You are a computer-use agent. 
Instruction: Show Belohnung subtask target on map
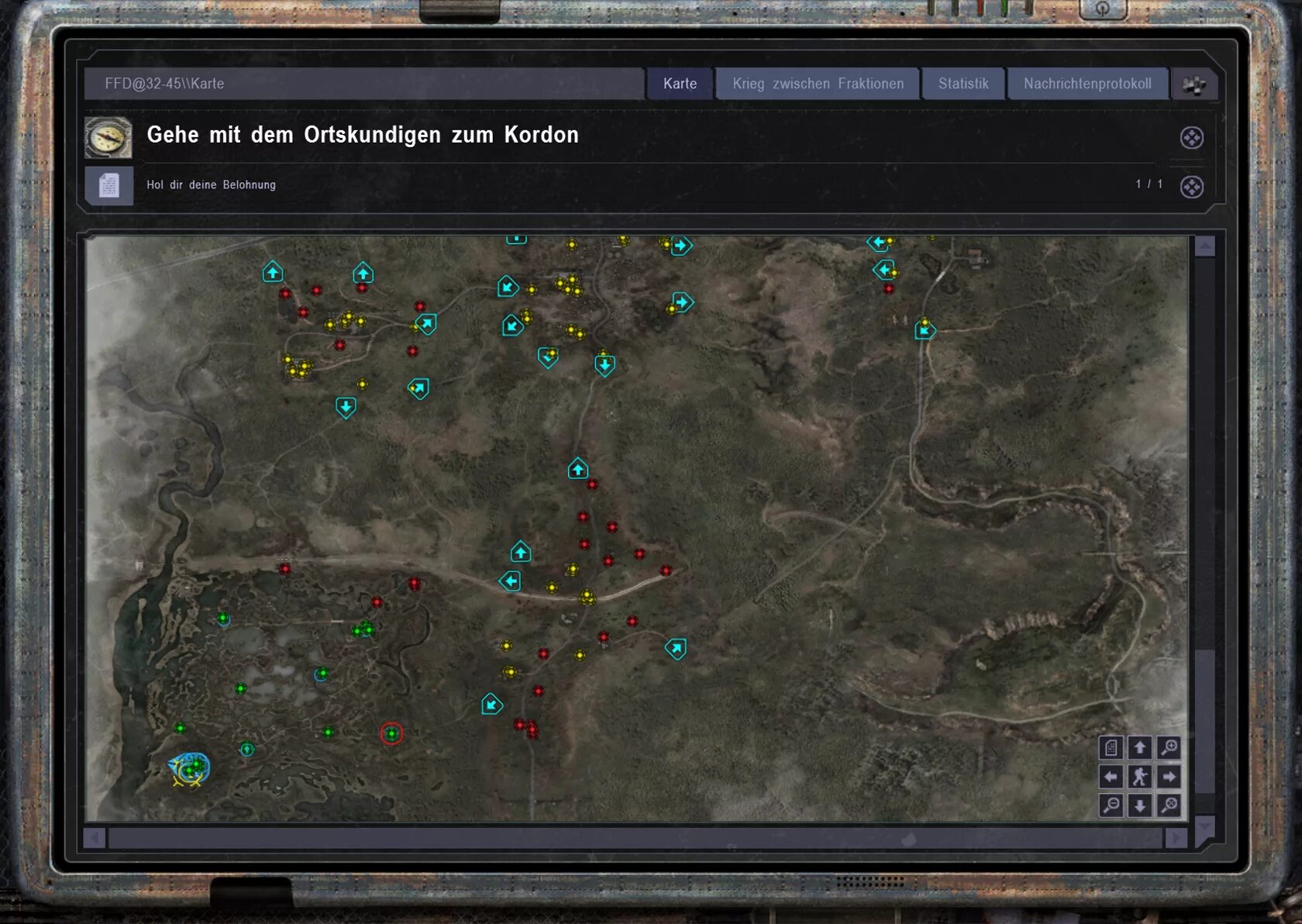coord(1191,187)
